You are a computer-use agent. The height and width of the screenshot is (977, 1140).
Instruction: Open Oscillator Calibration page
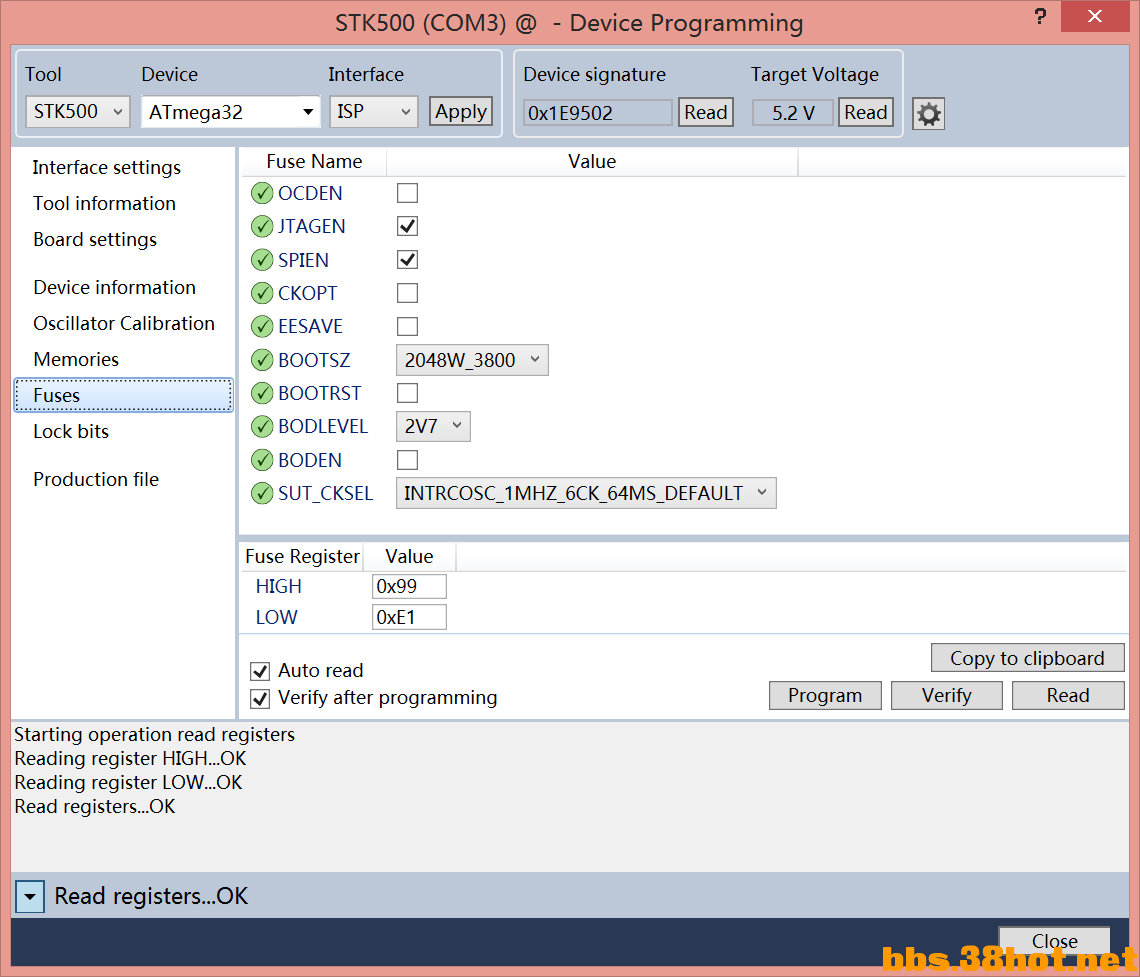coord(124,323)
